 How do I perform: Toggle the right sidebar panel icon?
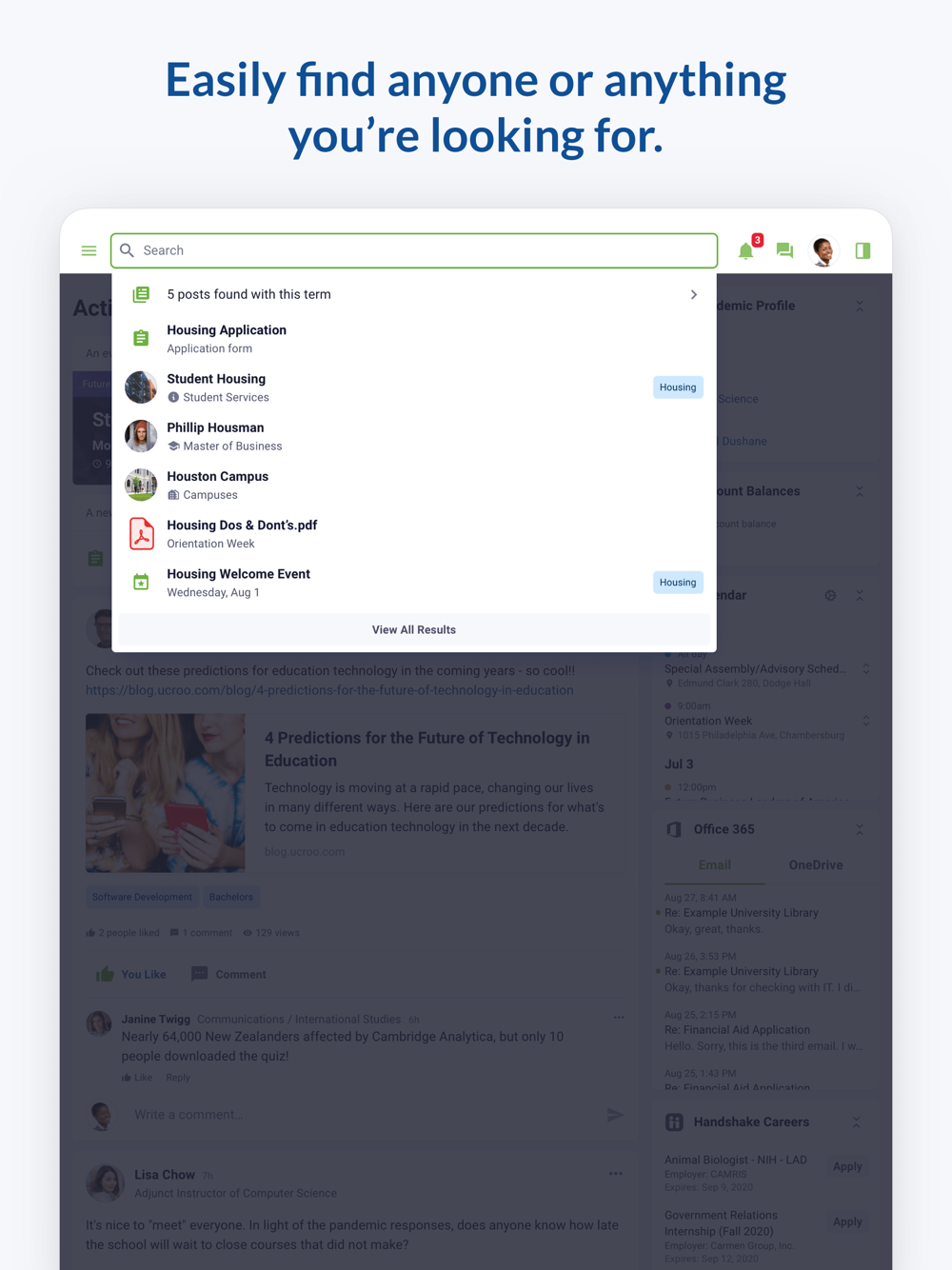coord(863,250)
